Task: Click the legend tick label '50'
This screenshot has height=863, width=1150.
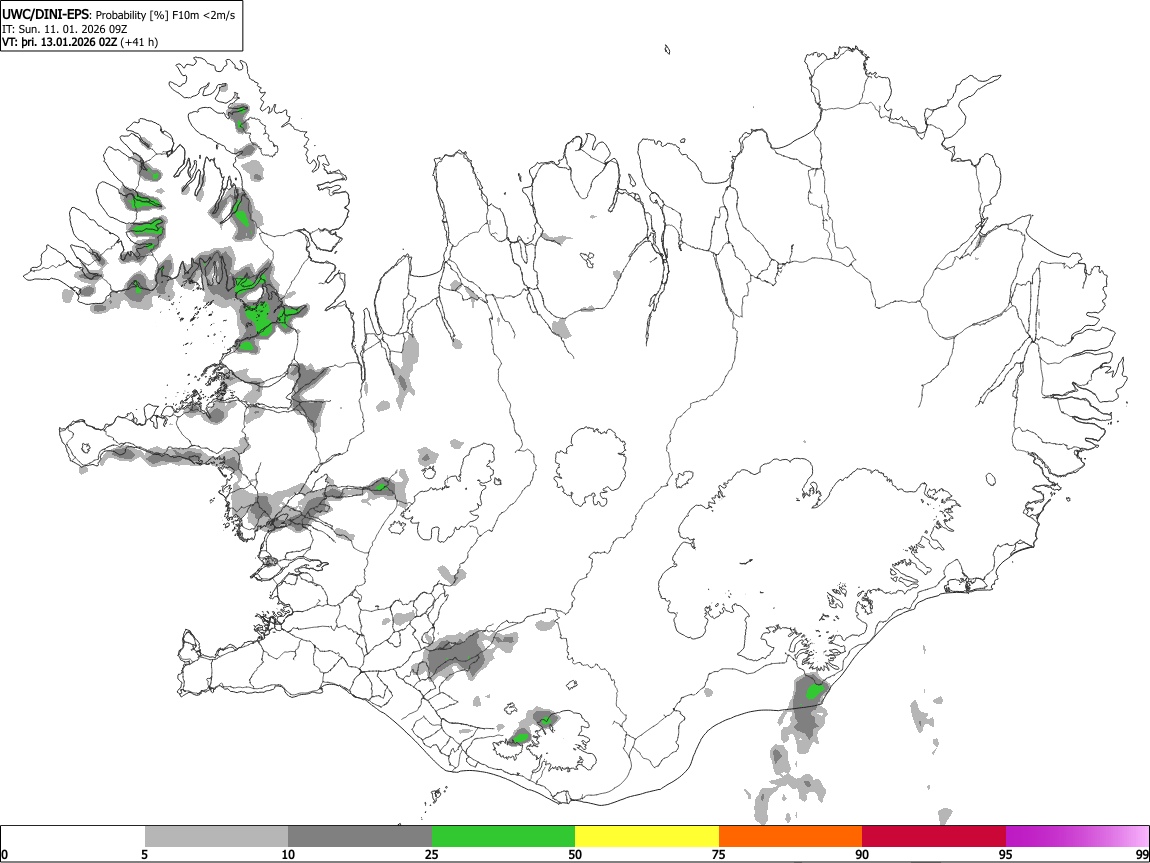Action: pos(575,854)
